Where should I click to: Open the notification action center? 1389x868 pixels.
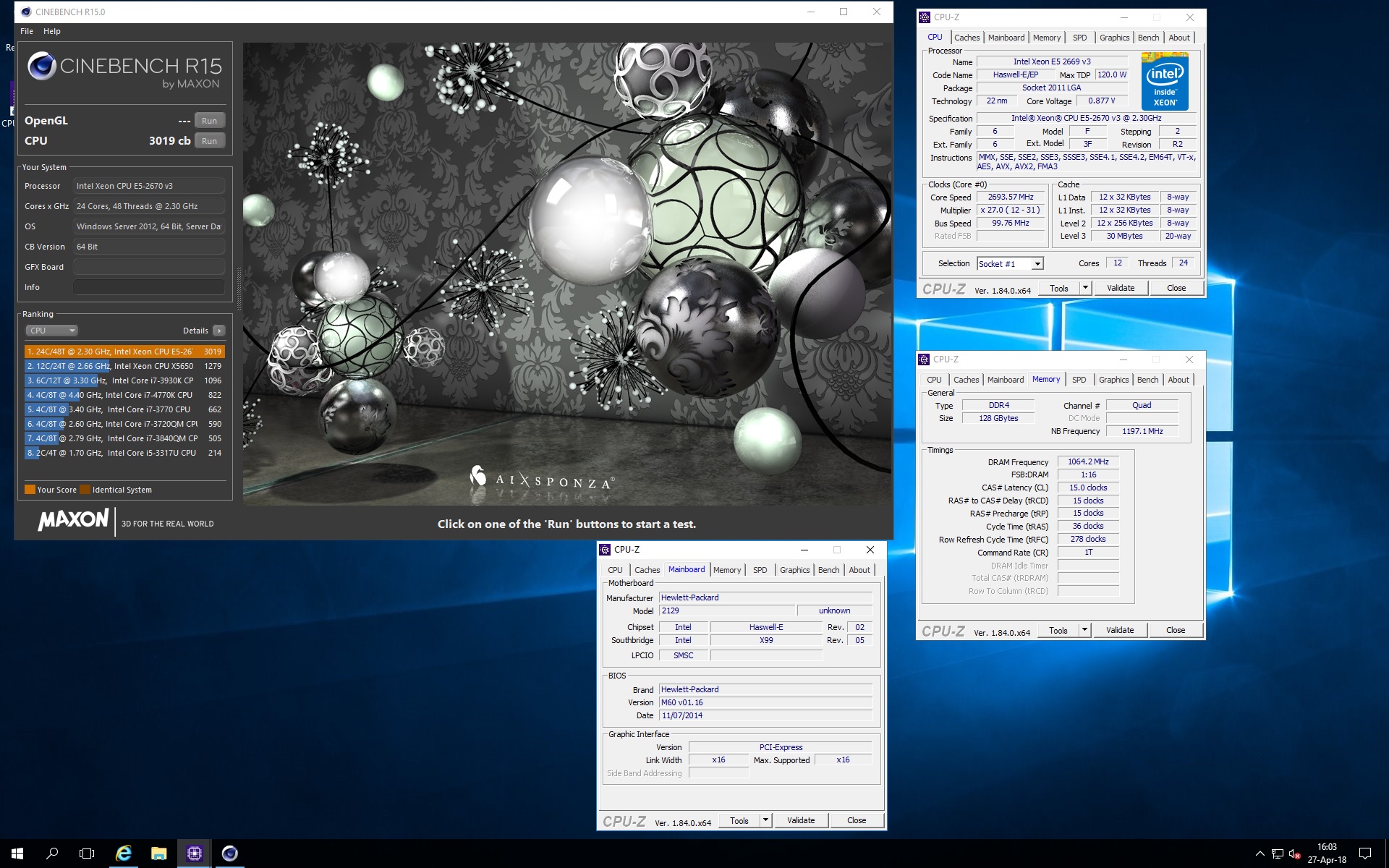(x=1365, y=854)
